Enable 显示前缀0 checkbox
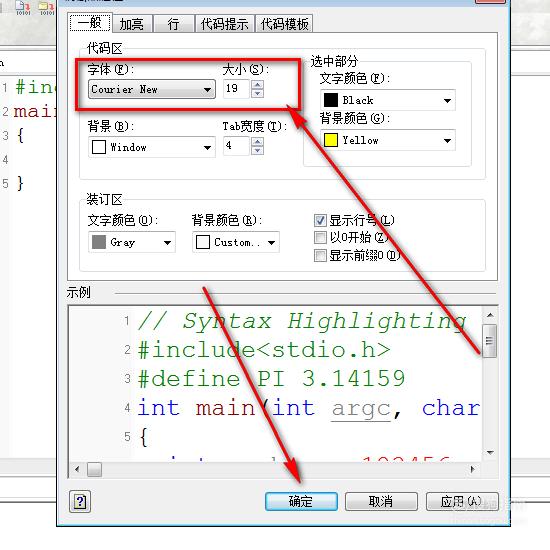This screenshot has height=550, width=550. pyautogui.click(x=320, y=255)
